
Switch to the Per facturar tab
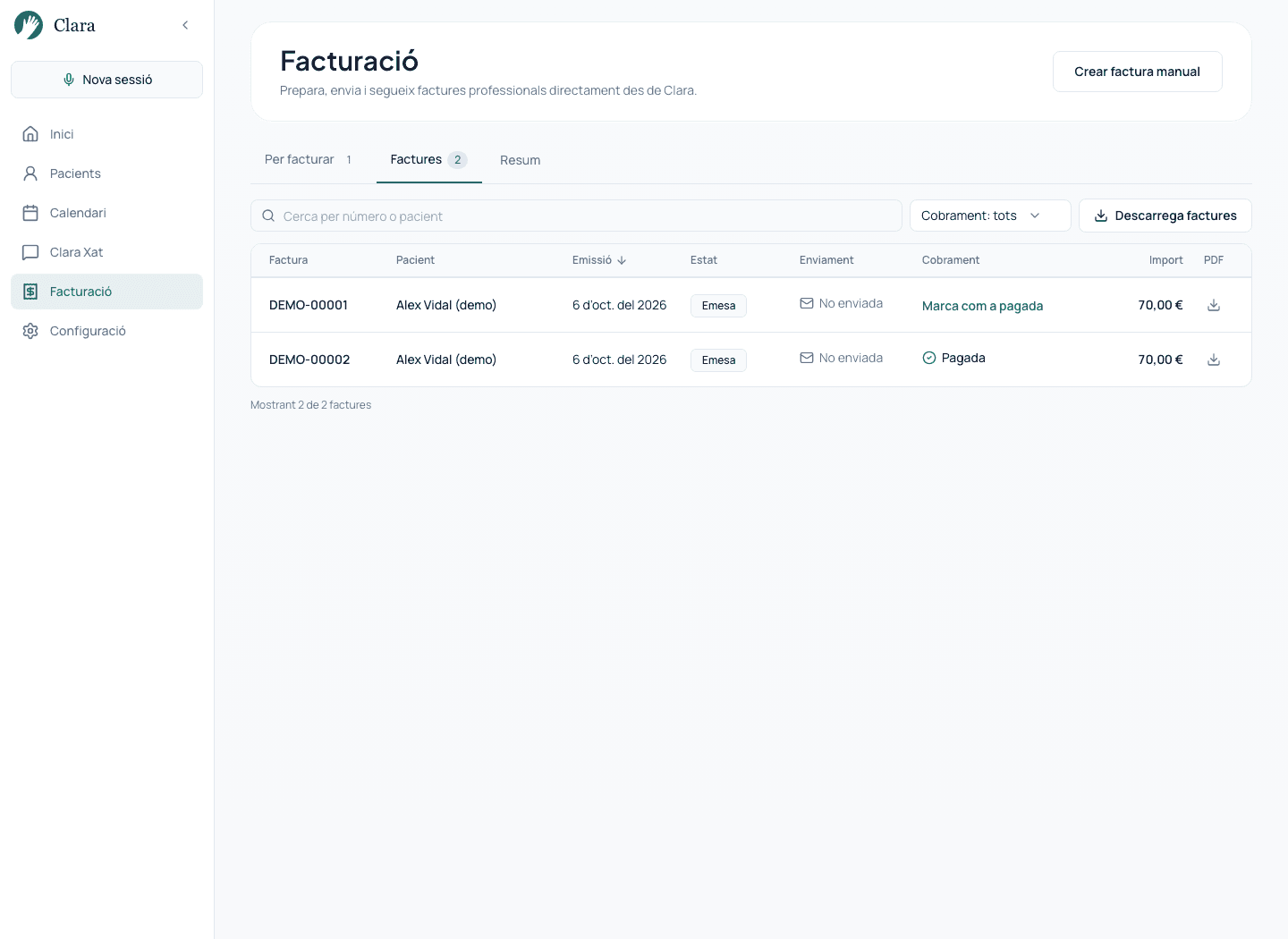click(x=309, y=160)
